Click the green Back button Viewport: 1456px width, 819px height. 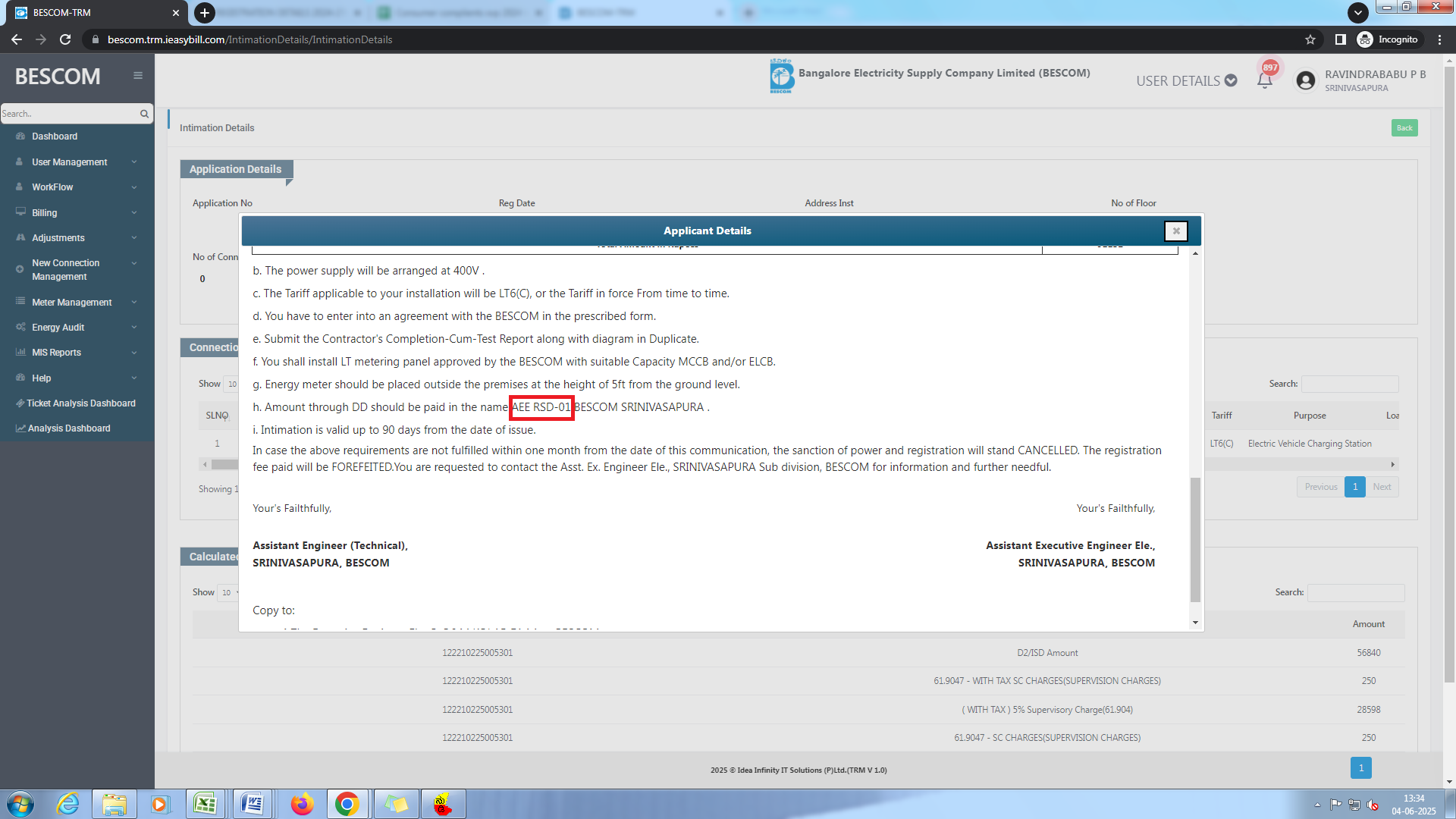coord(1404,128)
